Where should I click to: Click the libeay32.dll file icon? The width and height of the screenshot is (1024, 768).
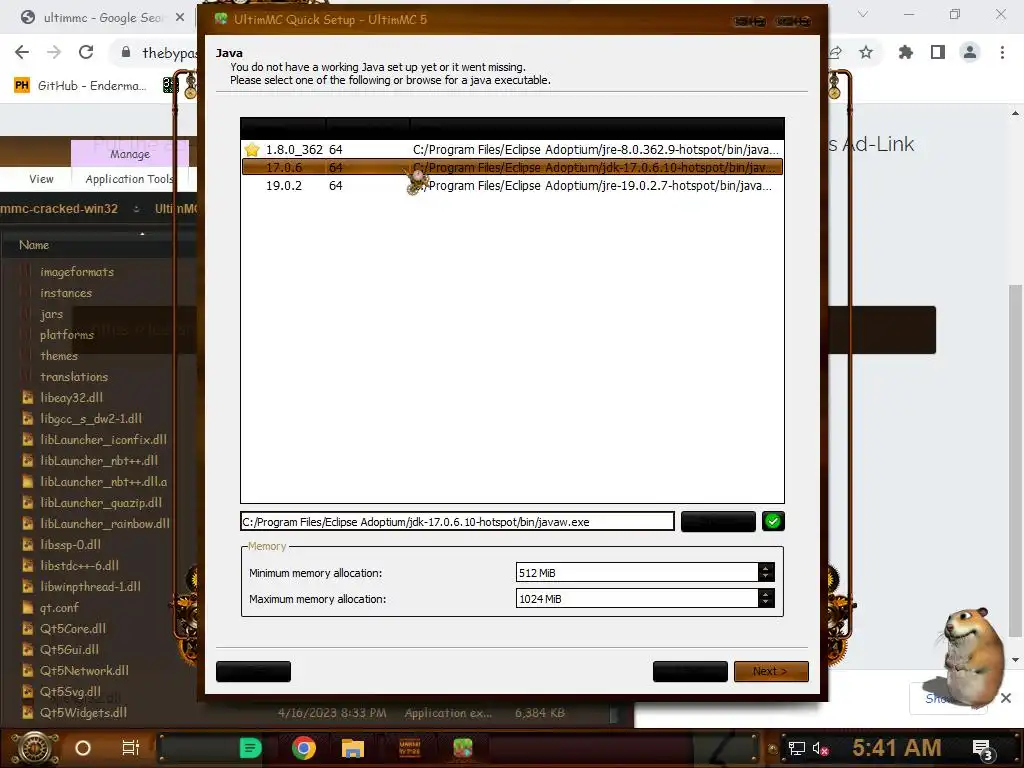pyautogui.click(x=27, y=398)
